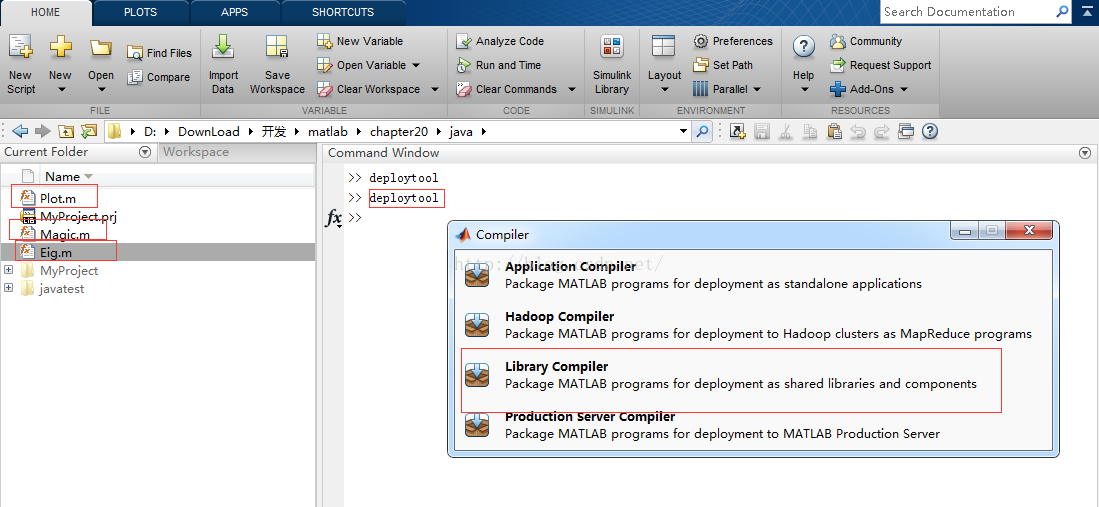Click the Compare files button
Screen dimensions: 1099x507
[x=159, y=77]
